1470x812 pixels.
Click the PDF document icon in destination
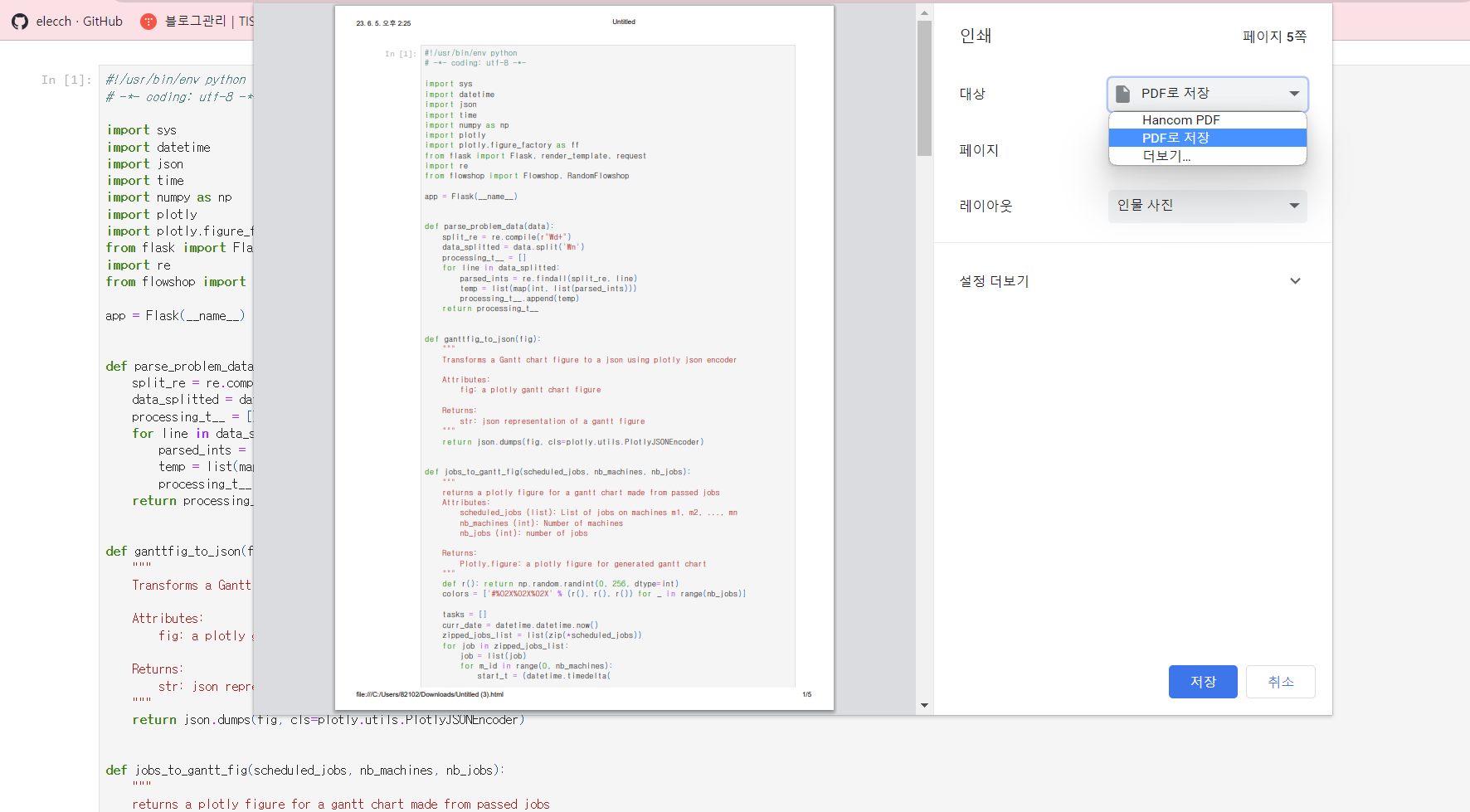pyautogui.click(x=1122, y=94)
